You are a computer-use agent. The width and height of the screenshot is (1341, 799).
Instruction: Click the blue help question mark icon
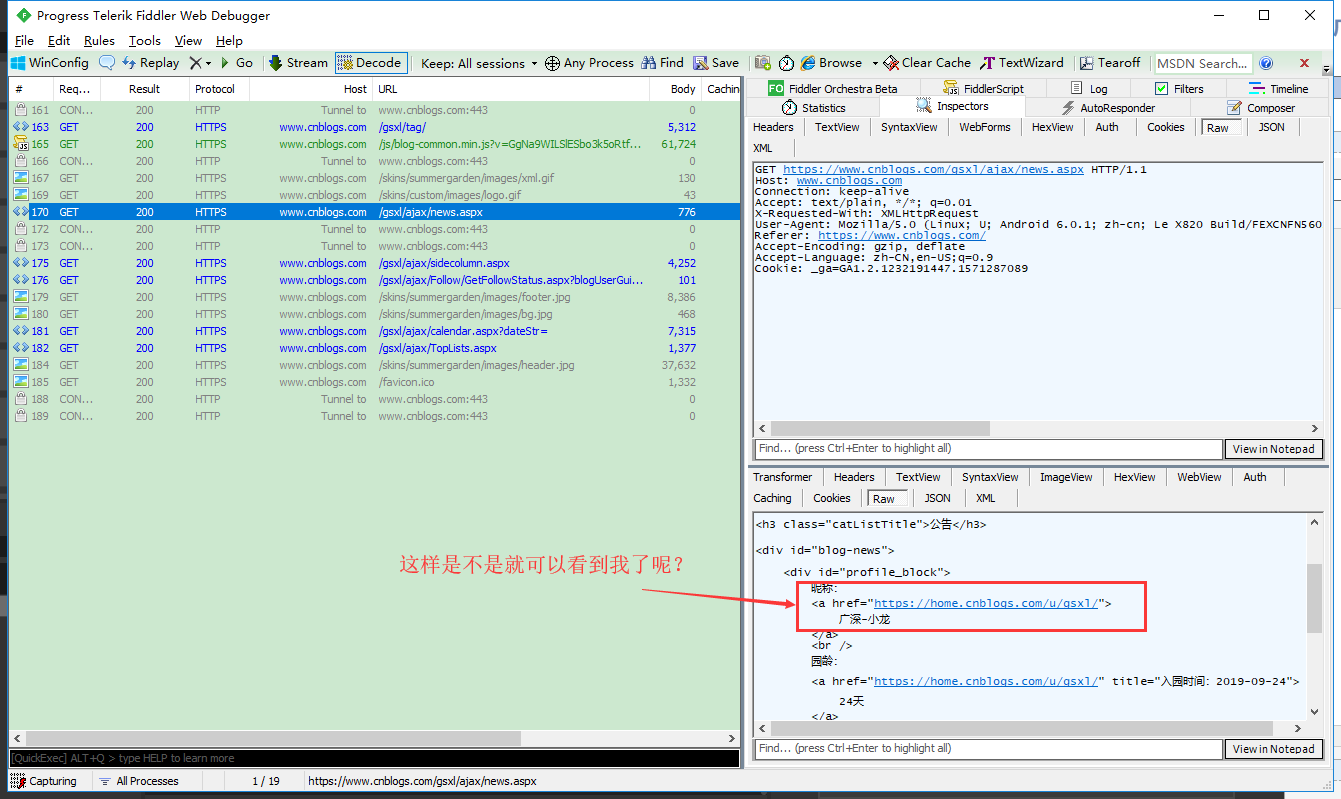pos(1266,63)
